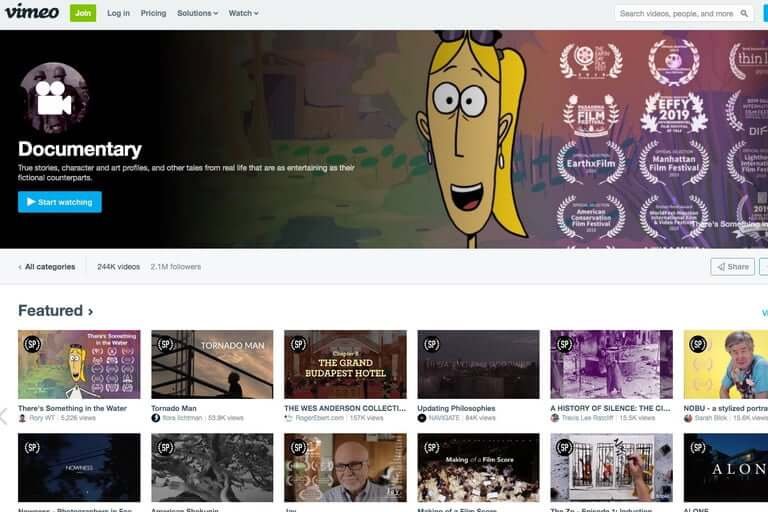
Task: Open the ALONE thumbnail
Action: (x=726, y=467)
